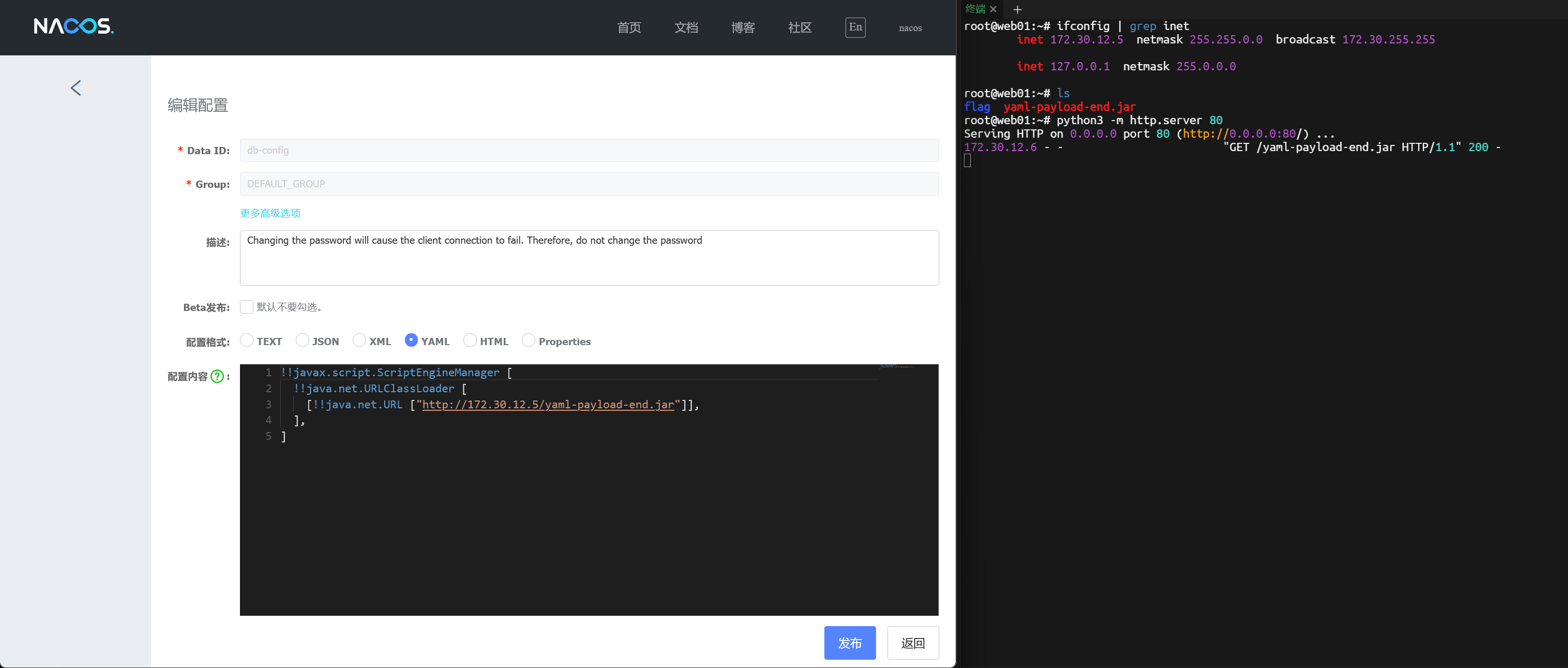
Task: Switch language with the En button
Action: click(855, 27)
